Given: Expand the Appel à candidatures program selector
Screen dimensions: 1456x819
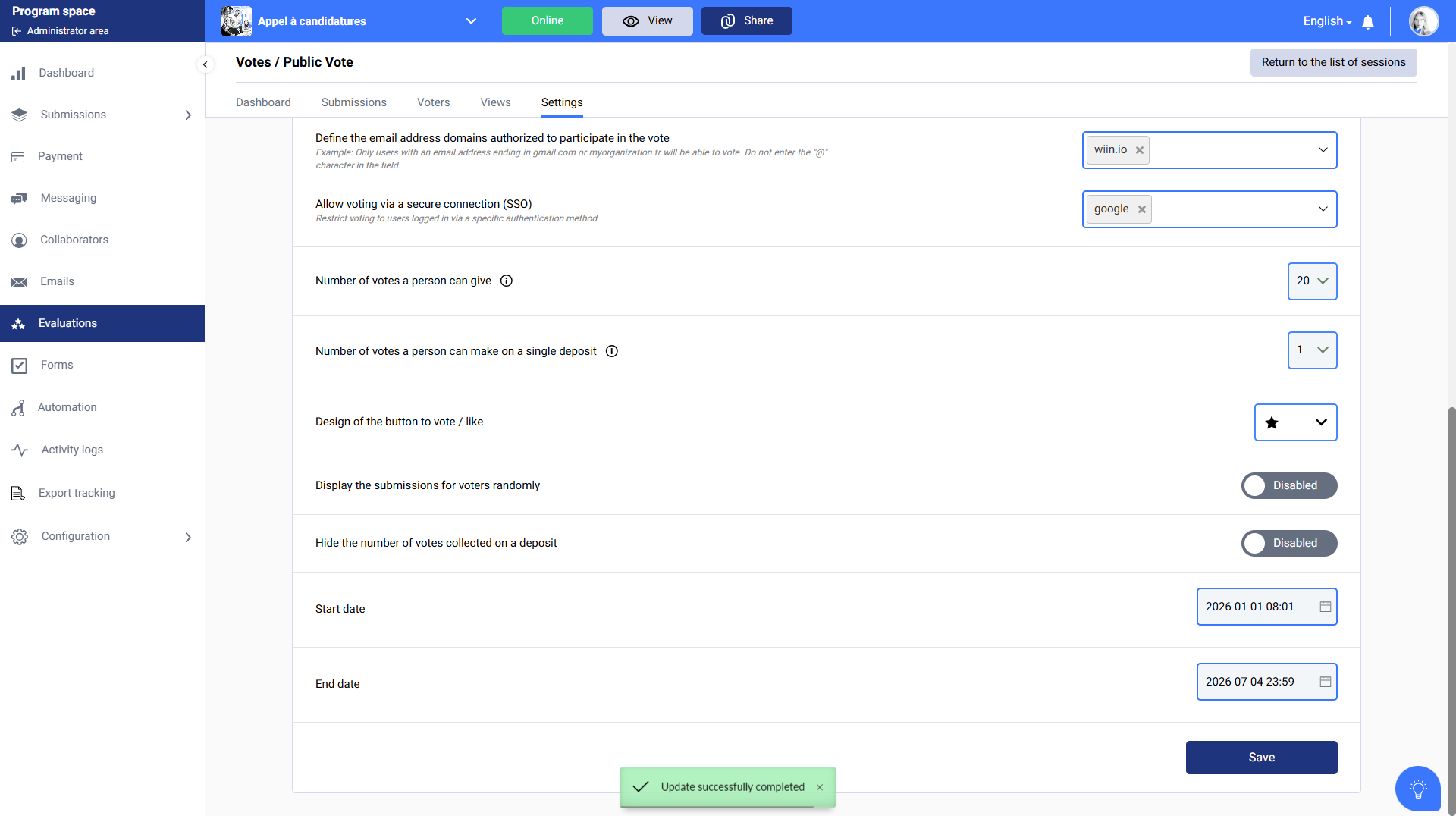Looking at the screenshot, I should point(471,21).
